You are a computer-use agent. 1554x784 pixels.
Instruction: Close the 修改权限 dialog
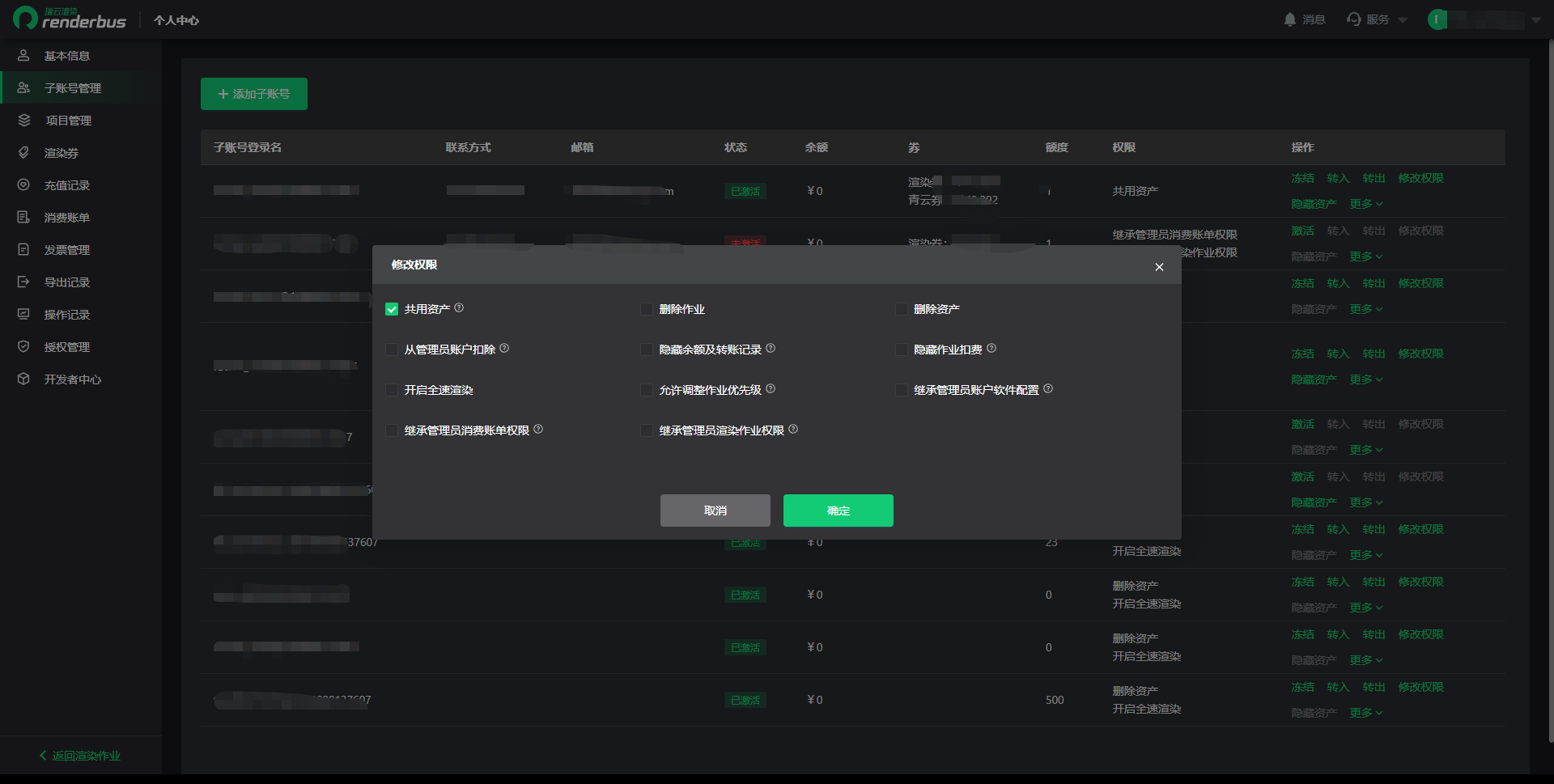point(1159,267)
